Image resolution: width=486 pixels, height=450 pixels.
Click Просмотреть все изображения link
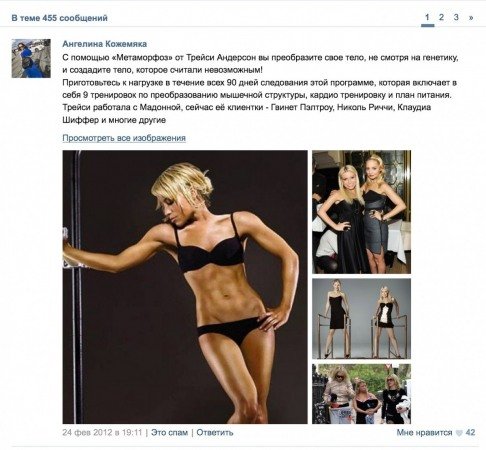(124, 138)
